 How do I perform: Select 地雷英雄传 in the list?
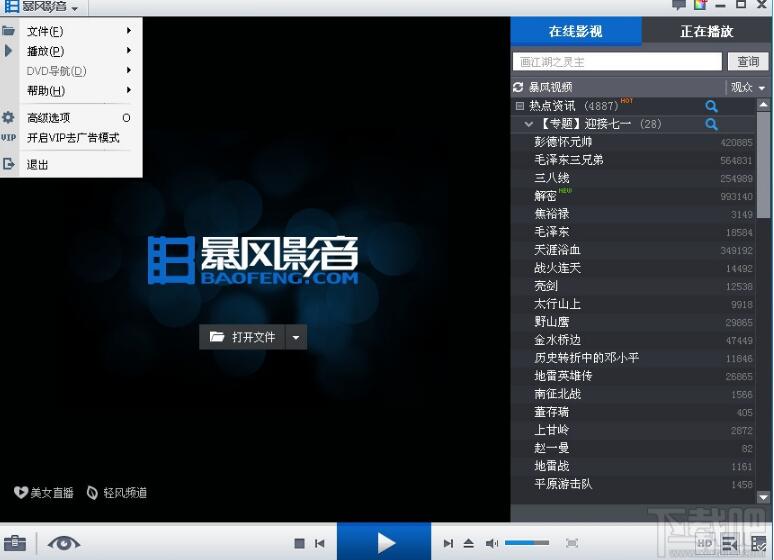tap(633, 376)
